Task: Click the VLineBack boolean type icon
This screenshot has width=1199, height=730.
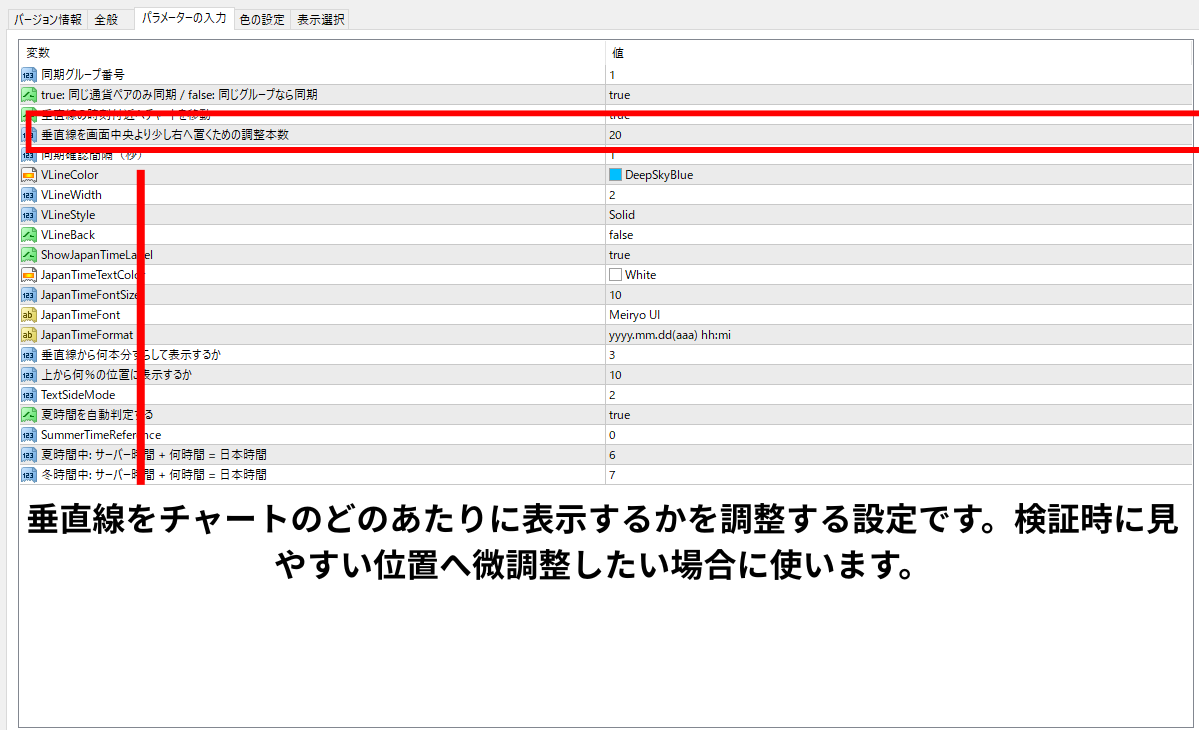Action: pyautogui.click(x=28, y=235)
